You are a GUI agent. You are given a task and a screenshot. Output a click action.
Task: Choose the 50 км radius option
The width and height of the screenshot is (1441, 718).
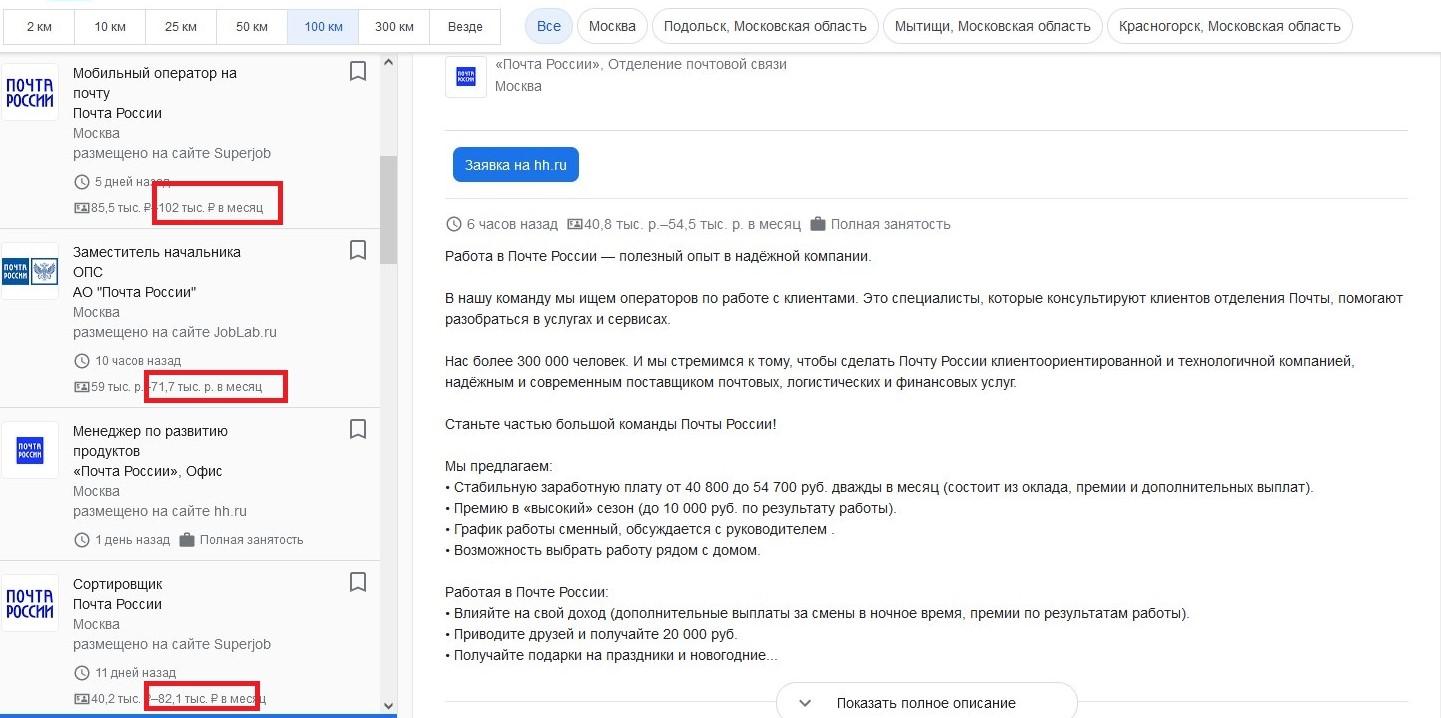click(x=252, y=26)
